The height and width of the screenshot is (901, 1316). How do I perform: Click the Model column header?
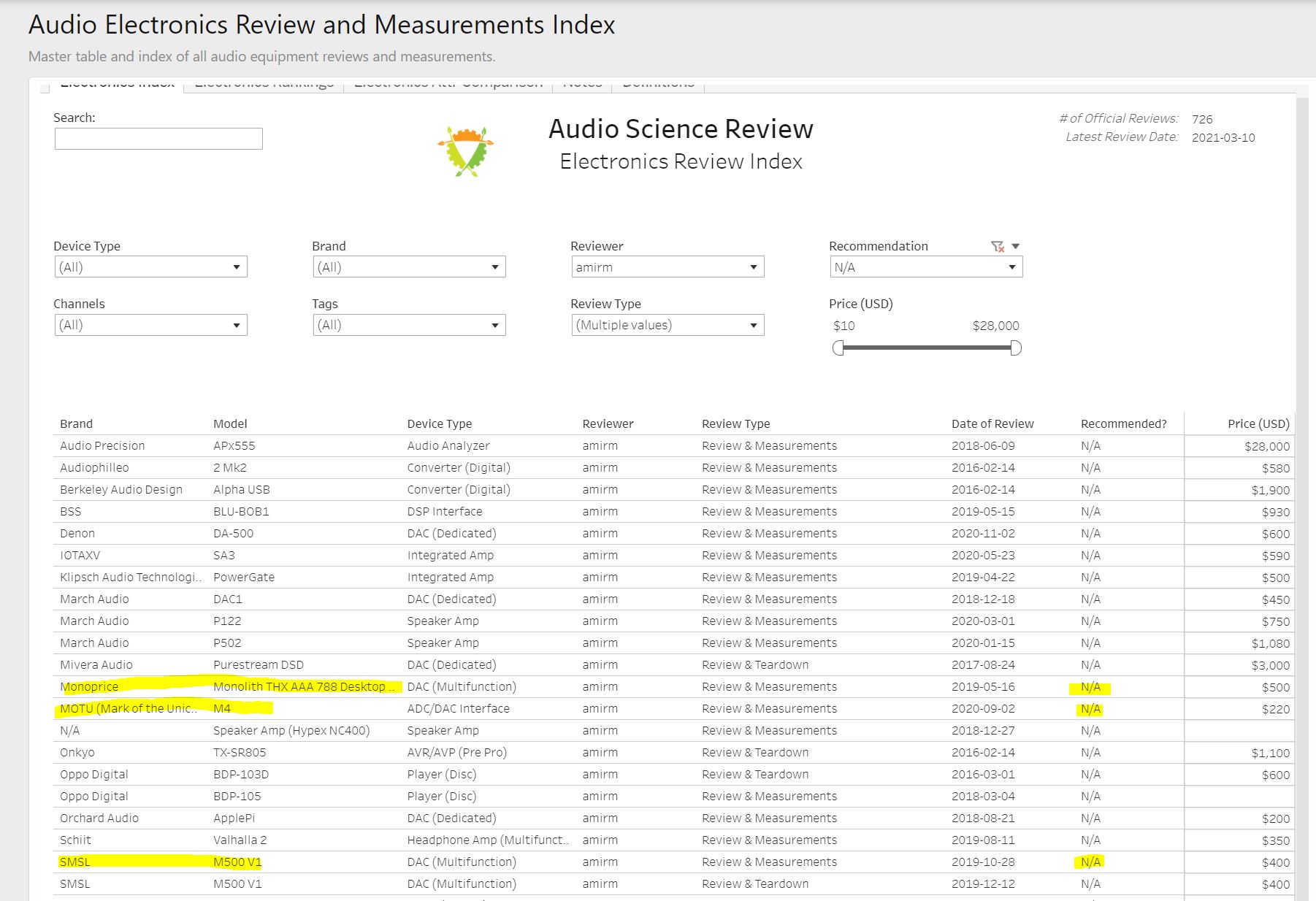(230, 423)
